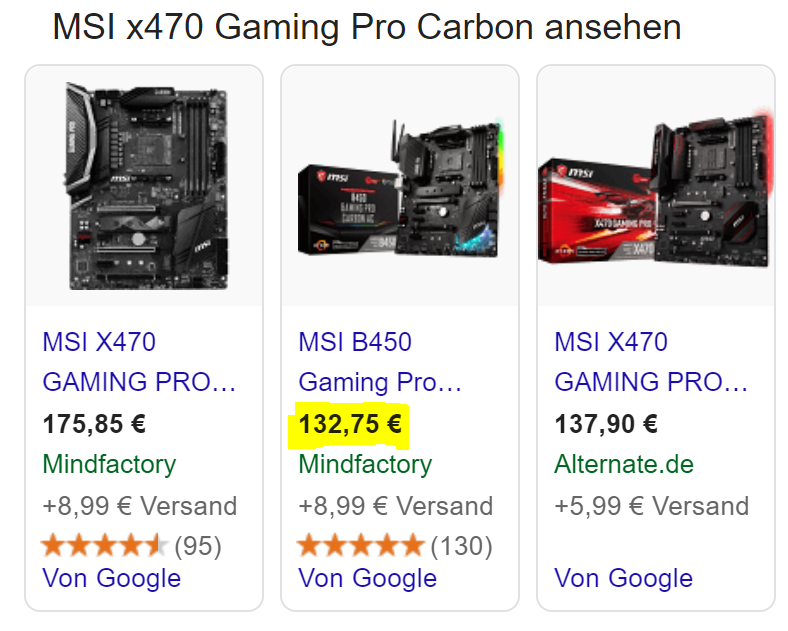Open the 175,85 € MSI X470 GAMING PRO title link

tap(139, 362)
